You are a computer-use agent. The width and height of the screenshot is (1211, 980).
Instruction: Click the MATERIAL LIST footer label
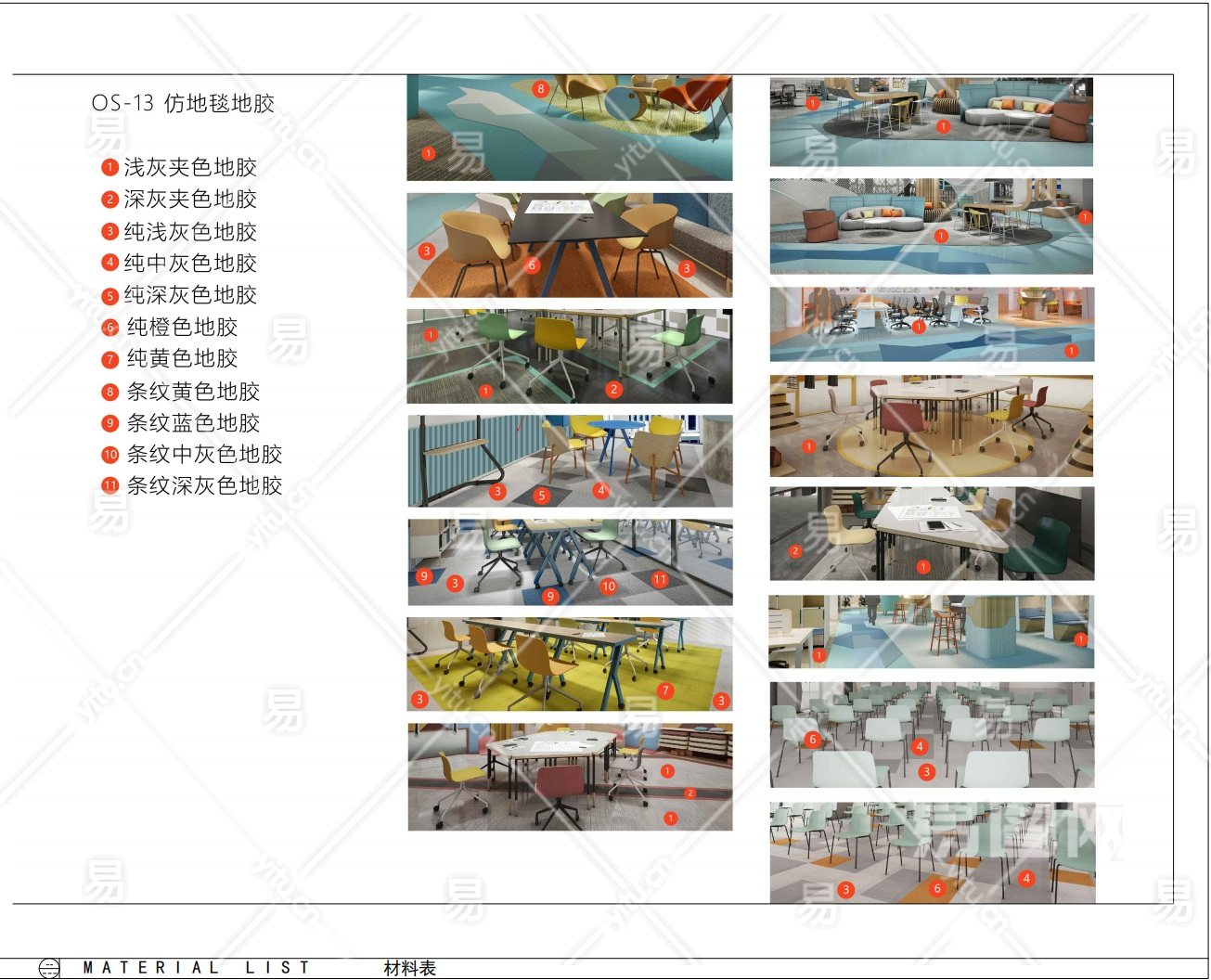(x=197, y=968)
